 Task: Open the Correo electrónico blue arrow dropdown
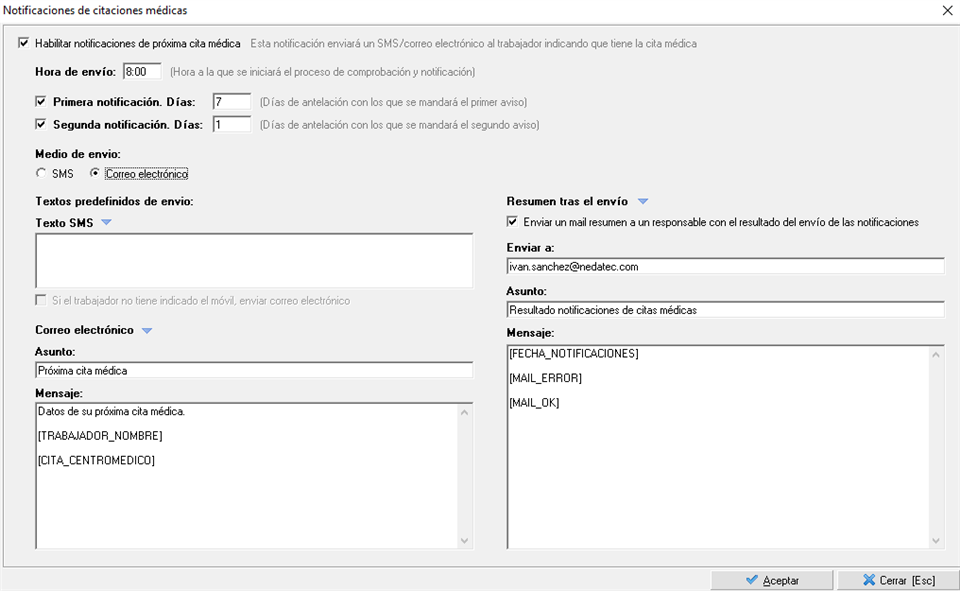point(146,330)
